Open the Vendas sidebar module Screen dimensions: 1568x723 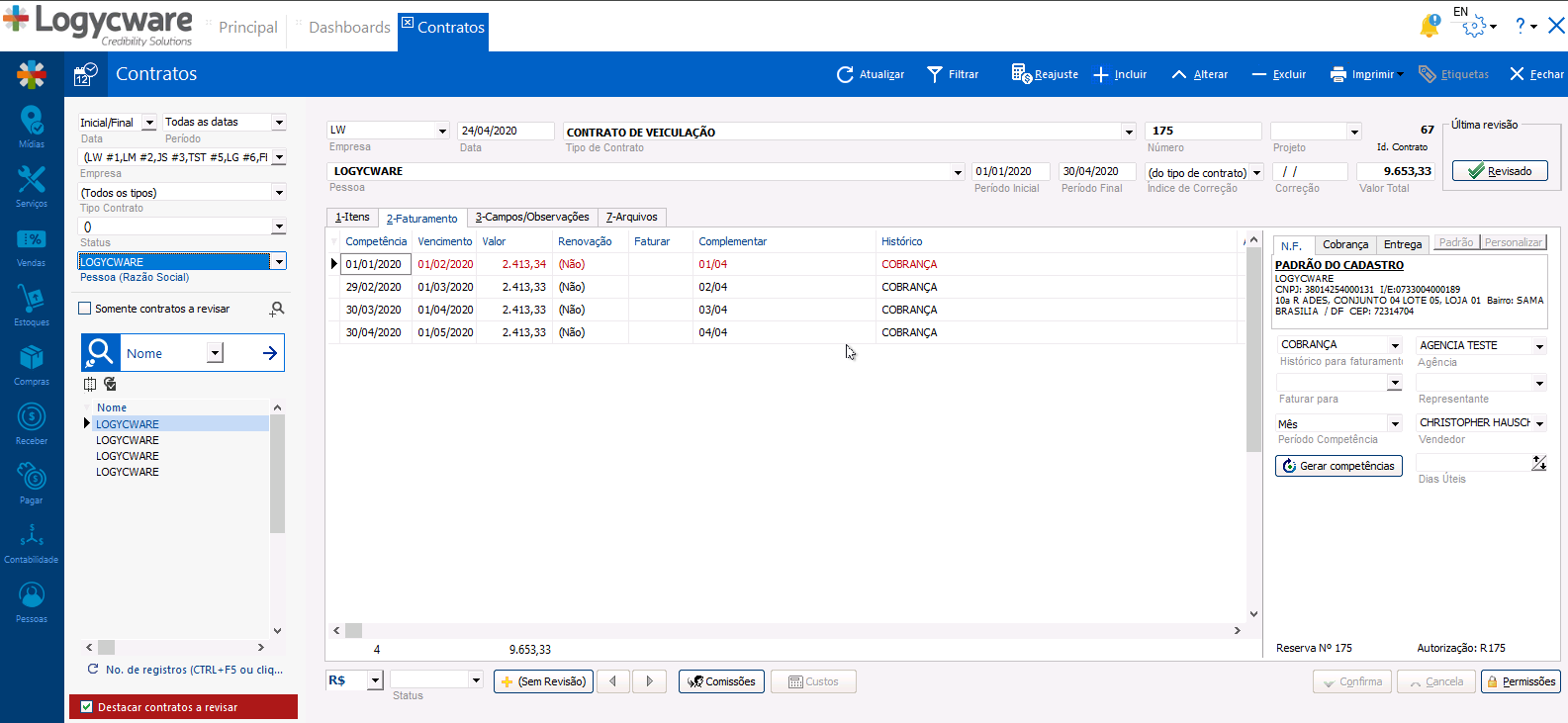pos(32,245)
